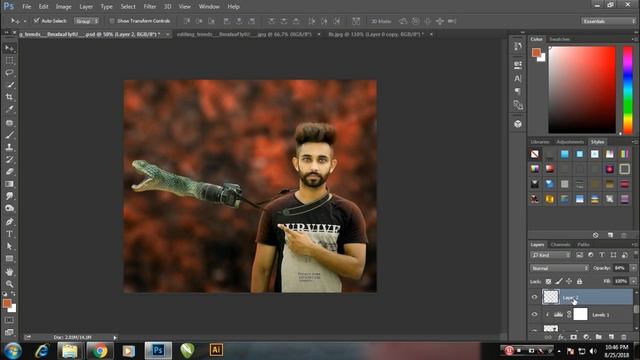
Task: Delete layer with trash icon
Action: (x=623, y=337)
